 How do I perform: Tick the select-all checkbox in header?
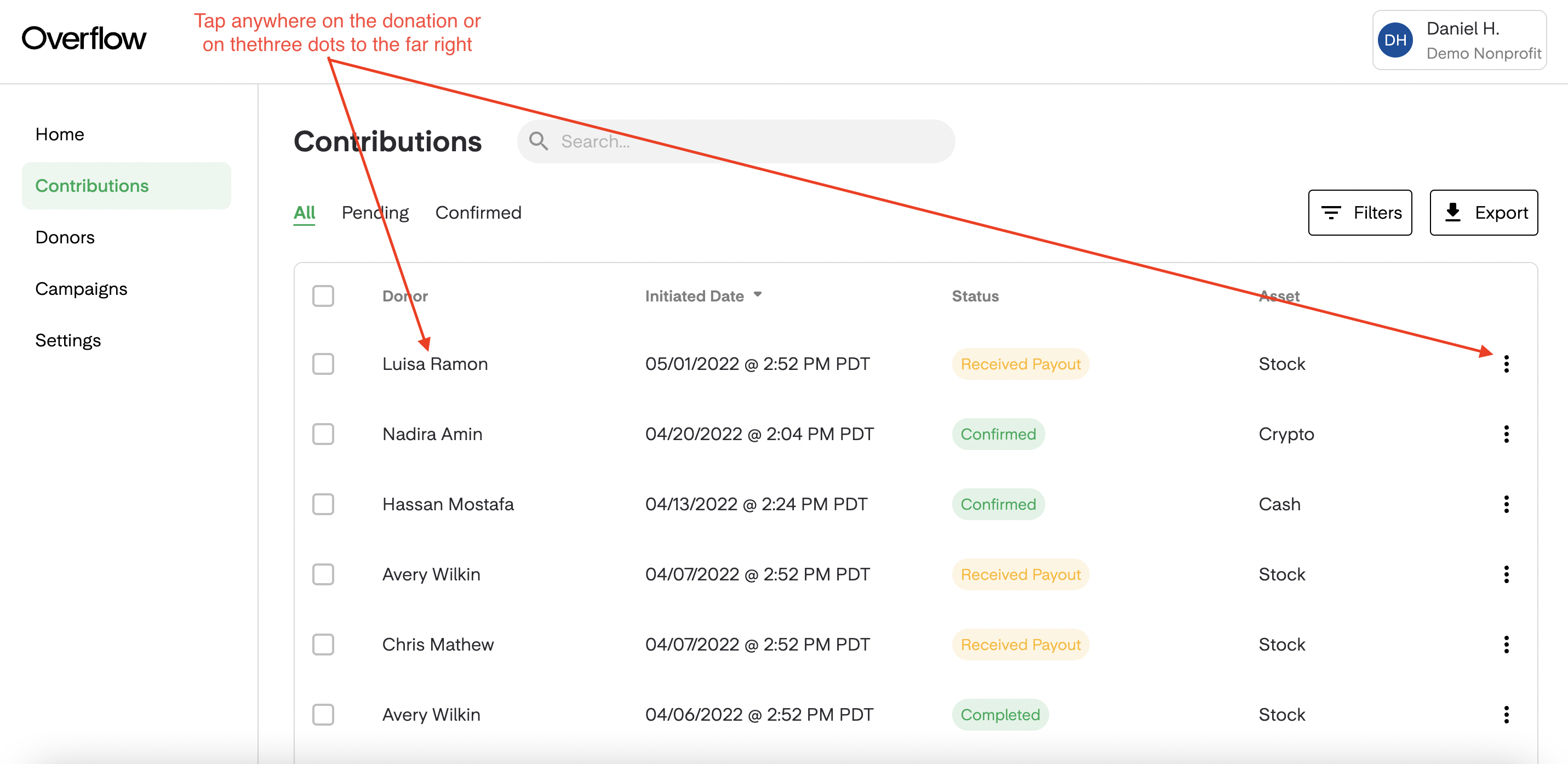click(x=323, y=296)
